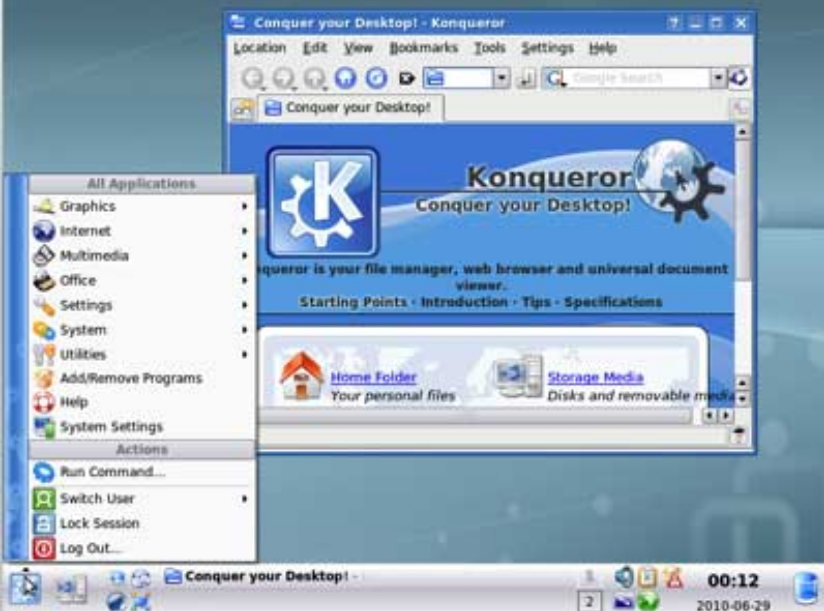Open the Home Folder link
The height and width of the screenshot is (611, 824).
tap(373, 377)
